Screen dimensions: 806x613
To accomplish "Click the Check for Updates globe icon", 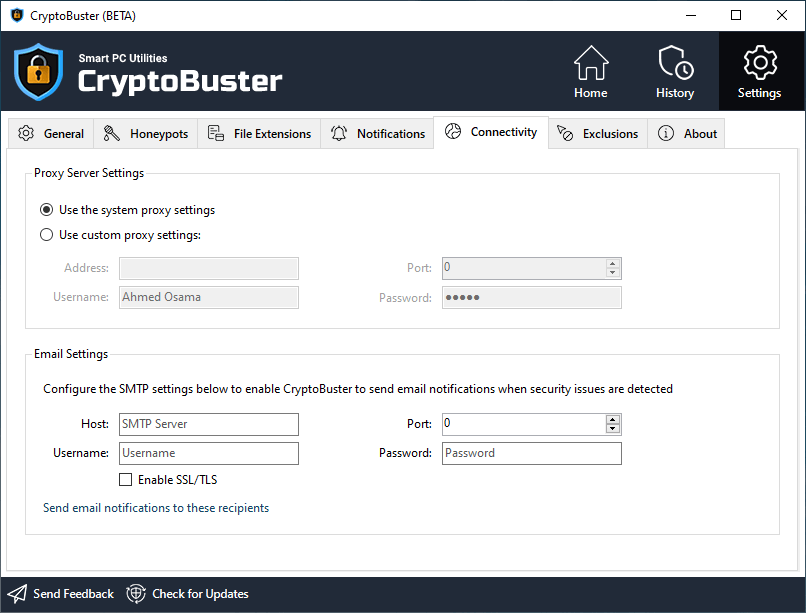I will 136,594.
